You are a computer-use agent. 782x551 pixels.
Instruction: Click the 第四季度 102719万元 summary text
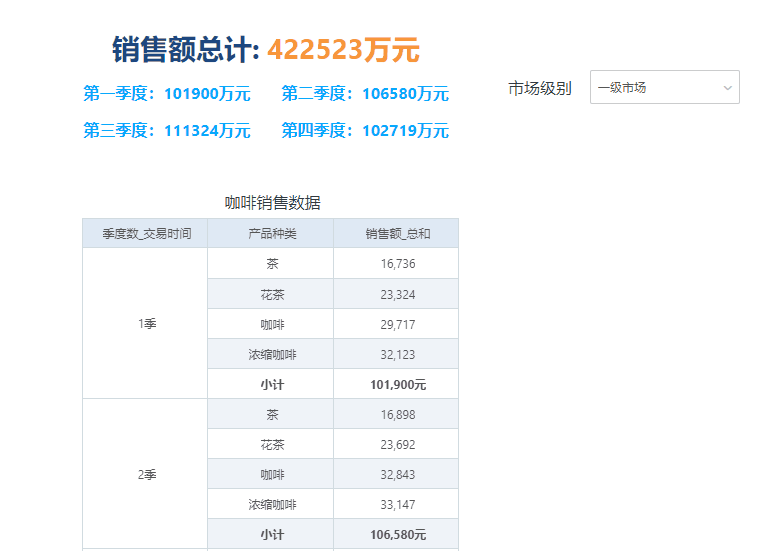tap(364, 131)
